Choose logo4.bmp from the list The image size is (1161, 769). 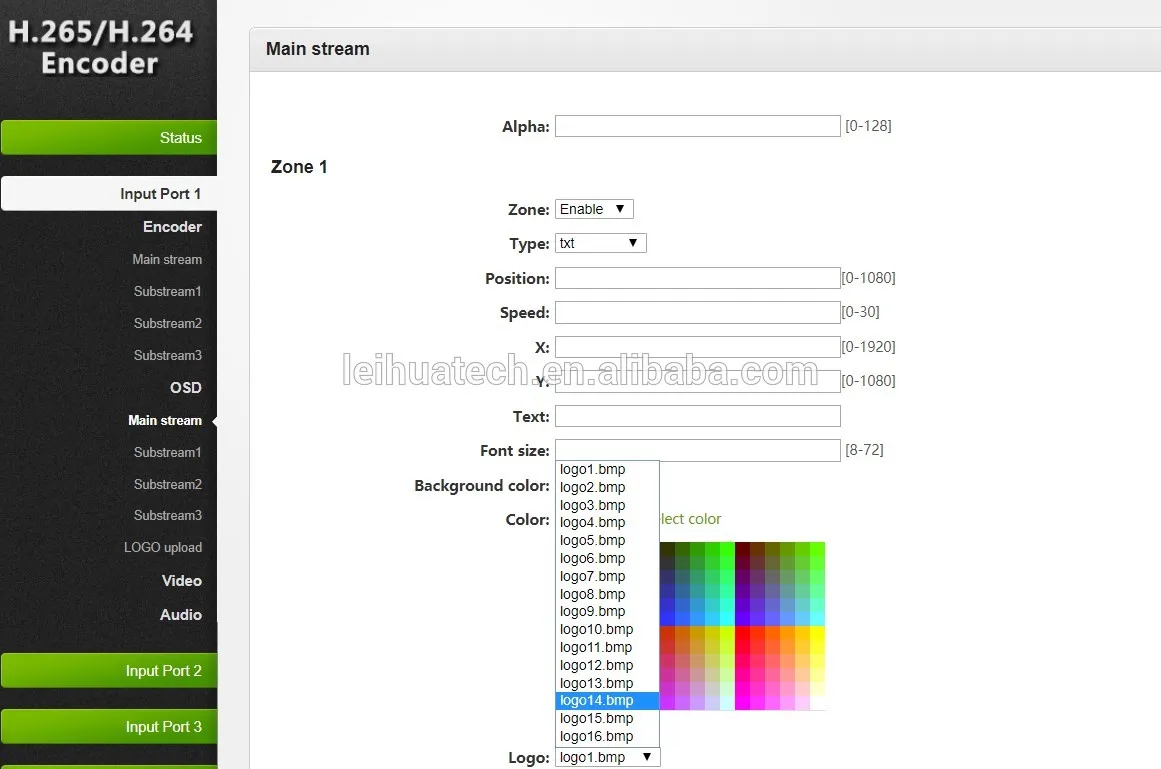[x=607, y=523]
